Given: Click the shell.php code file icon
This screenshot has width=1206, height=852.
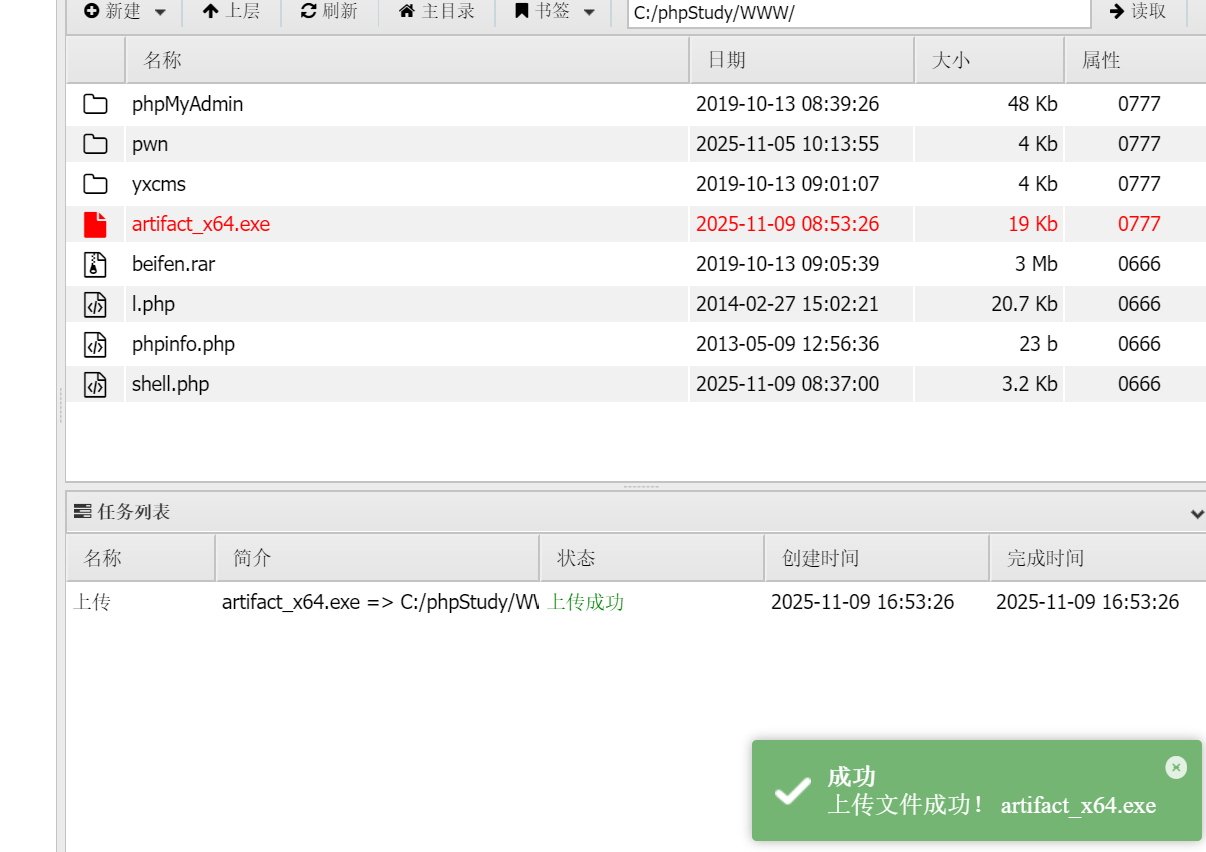Looking at the screenshot, I should (95, 384).
